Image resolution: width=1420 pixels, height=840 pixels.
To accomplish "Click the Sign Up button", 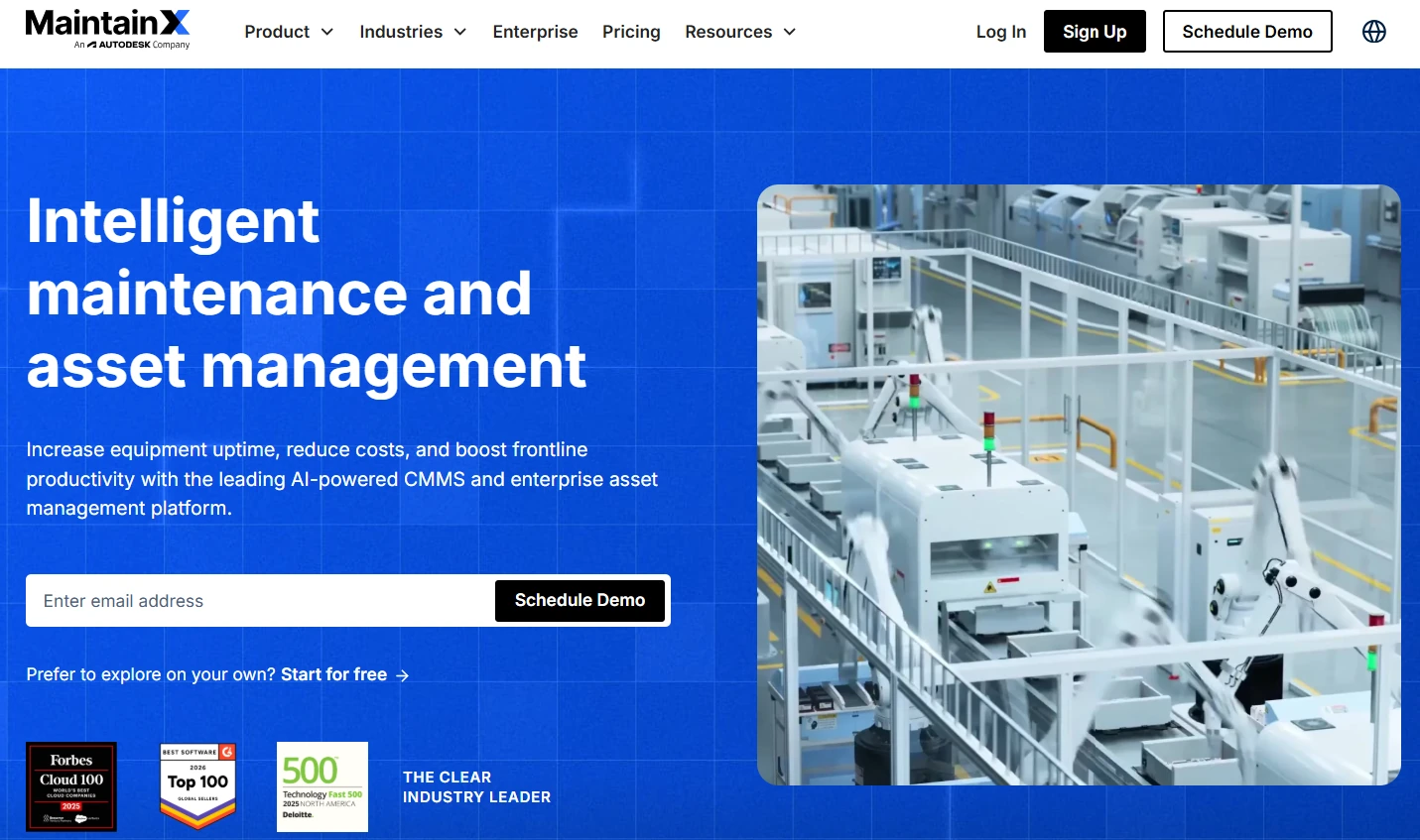I will tap(1095, 32).
